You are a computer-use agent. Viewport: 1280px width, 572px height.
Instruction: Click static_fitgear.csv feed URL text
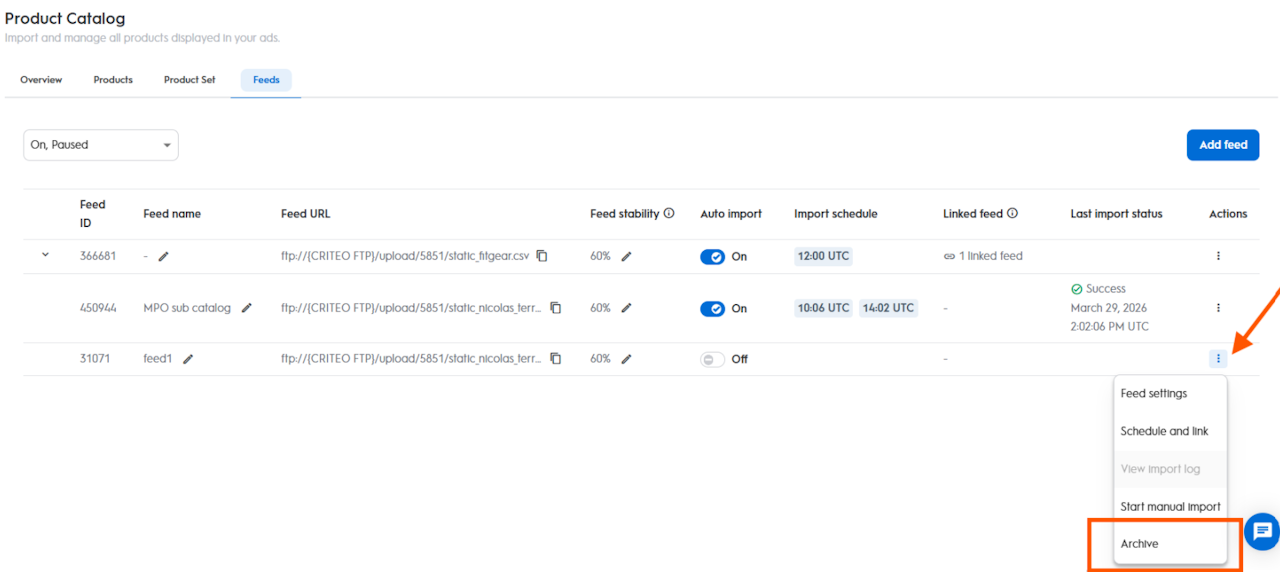[405, 256]
